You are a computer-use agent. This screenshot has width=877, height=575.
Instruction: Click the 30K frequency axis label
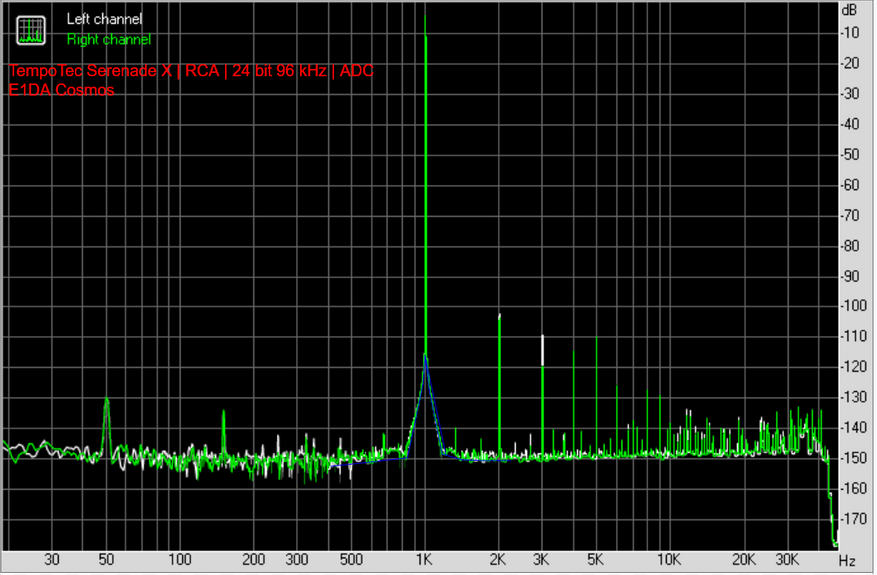[787, 560]
